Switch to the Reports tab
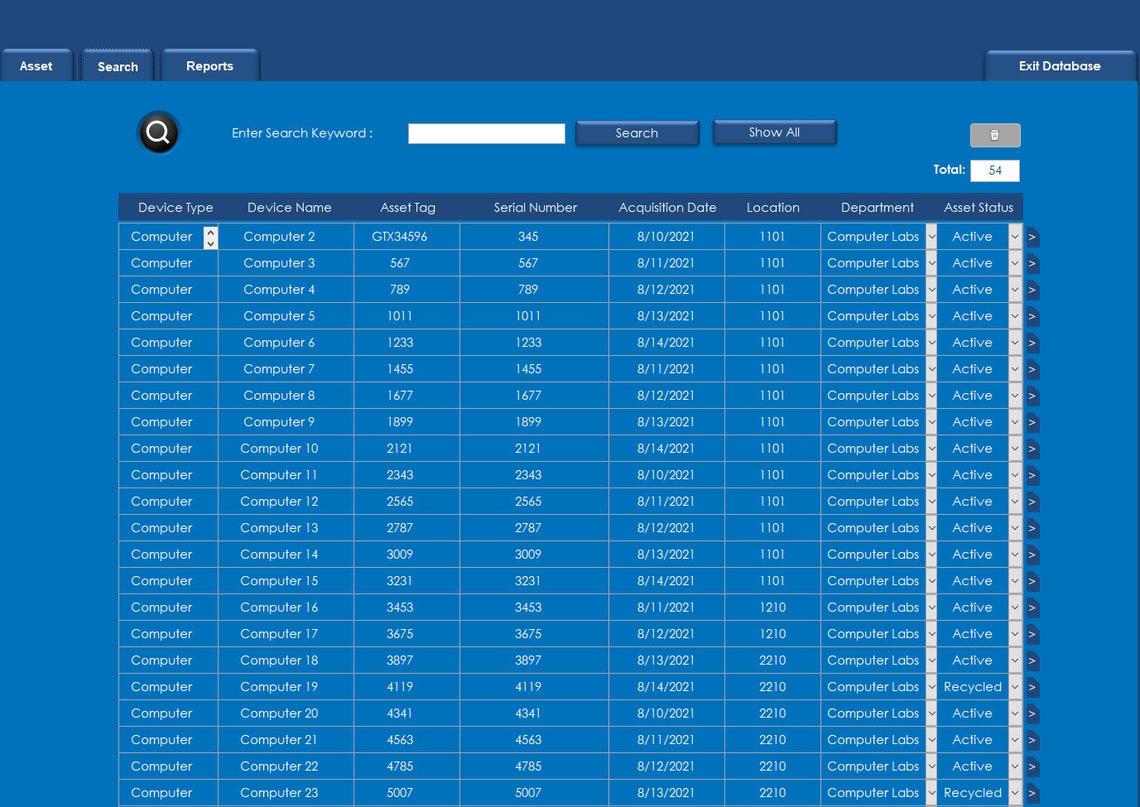1140x807 pixels. tap(209, 65)
